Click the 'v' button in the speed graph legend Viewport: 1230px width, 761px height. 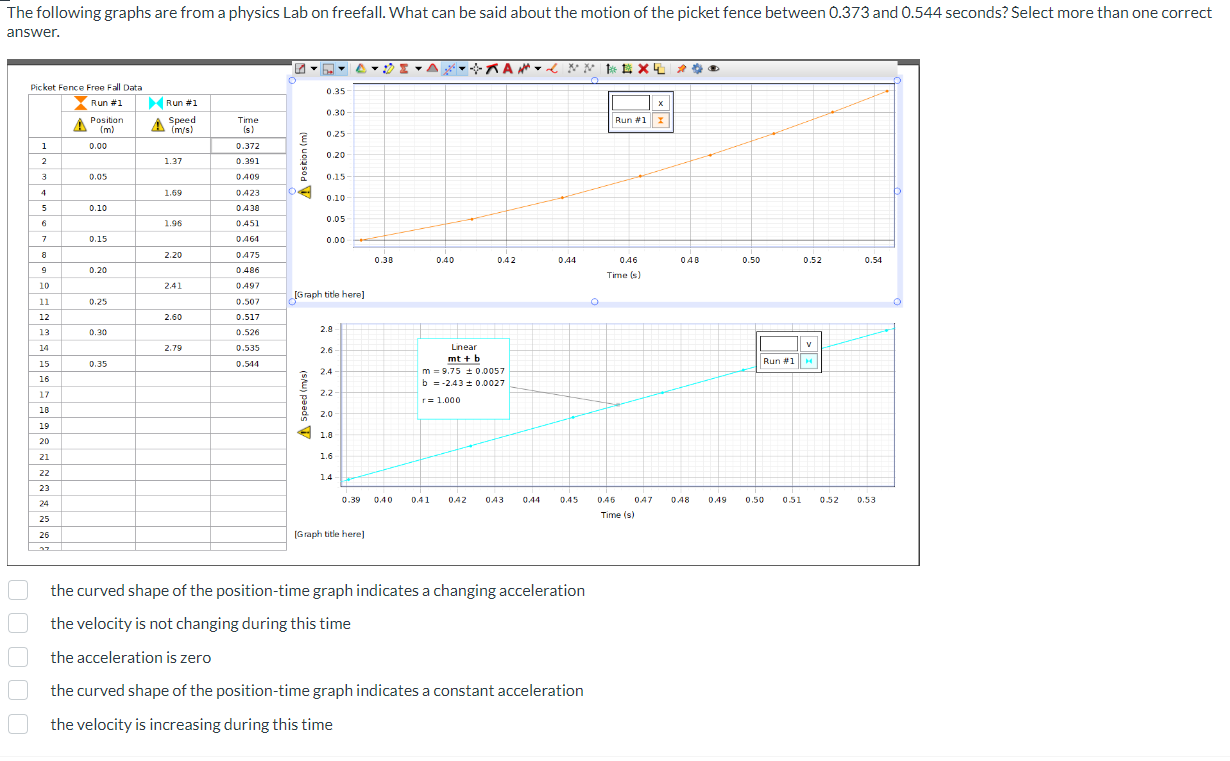click(808, 343)
